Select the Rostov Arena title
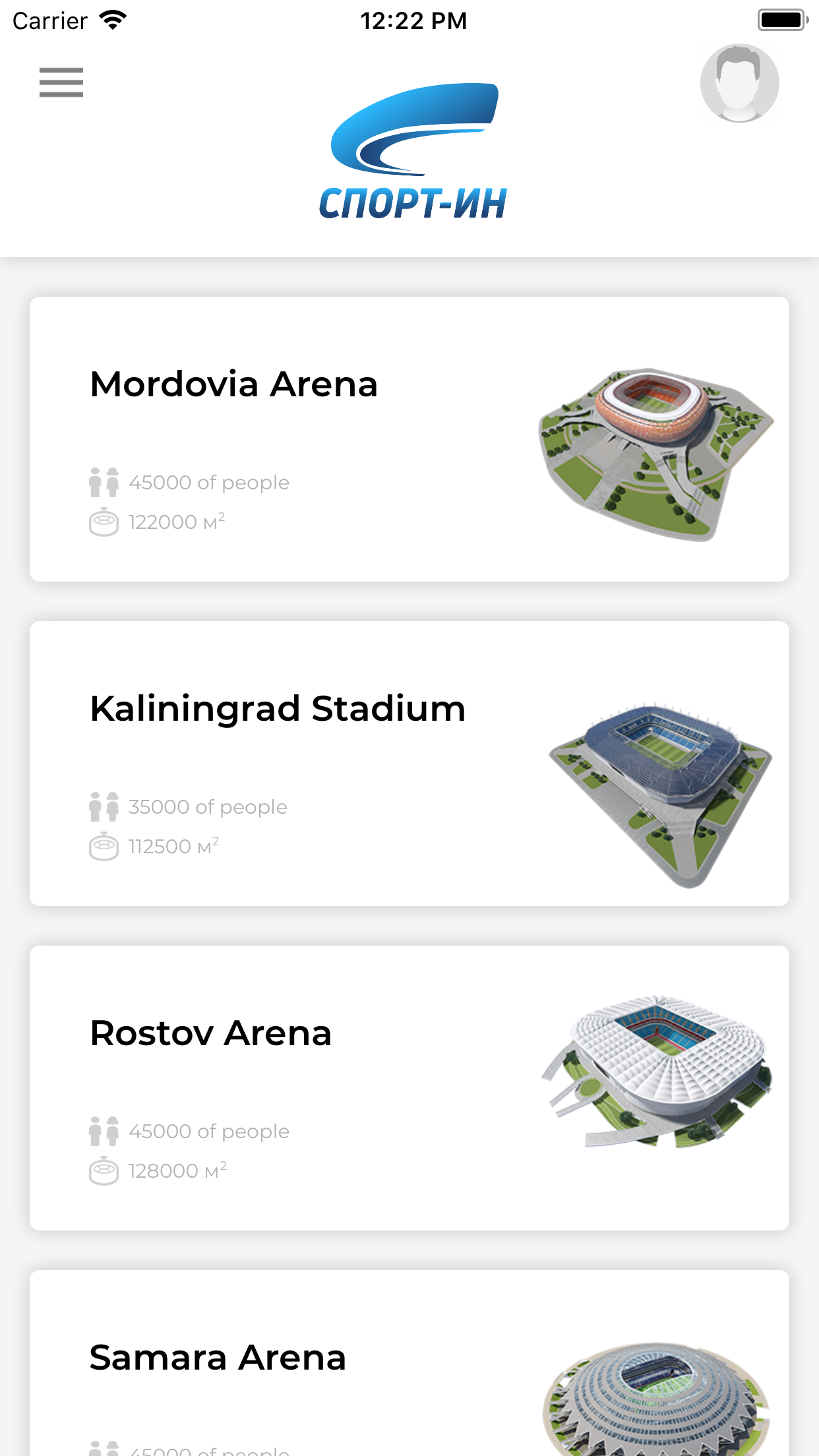 coord(210,1033)
